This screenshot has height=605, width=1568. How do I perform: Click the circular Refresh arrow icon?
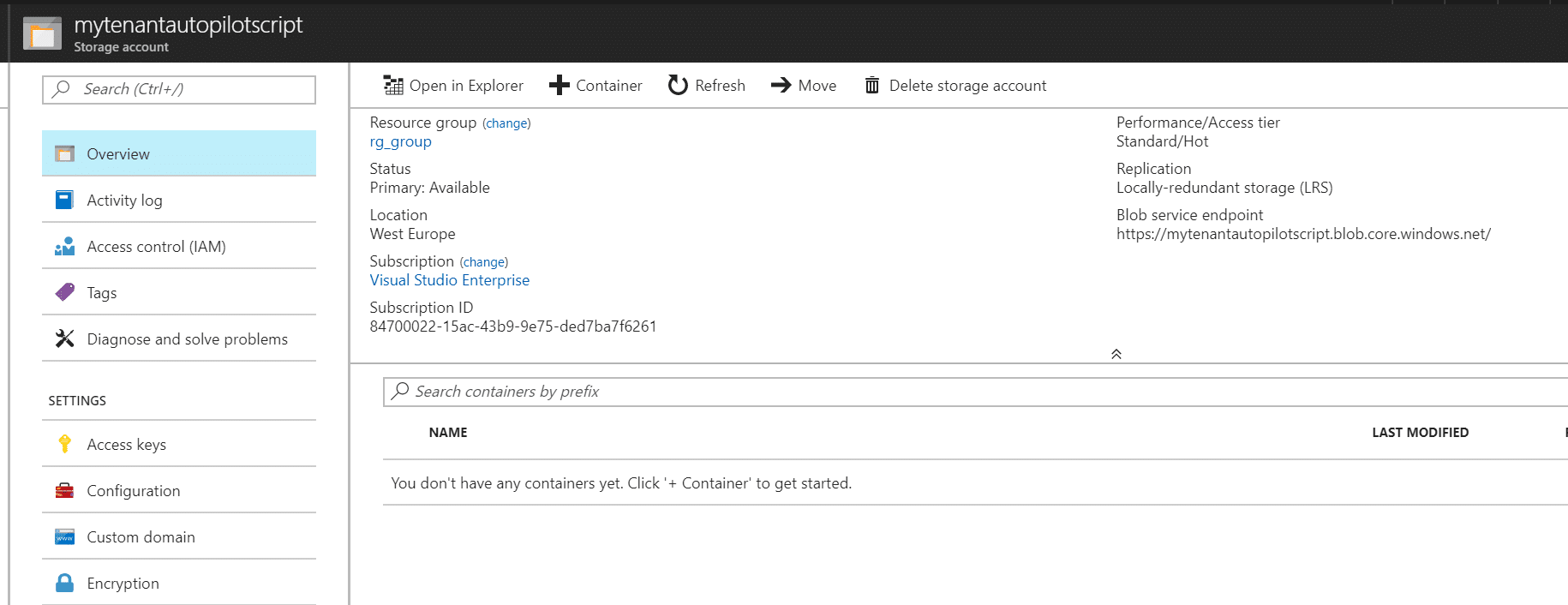point(678,85)
